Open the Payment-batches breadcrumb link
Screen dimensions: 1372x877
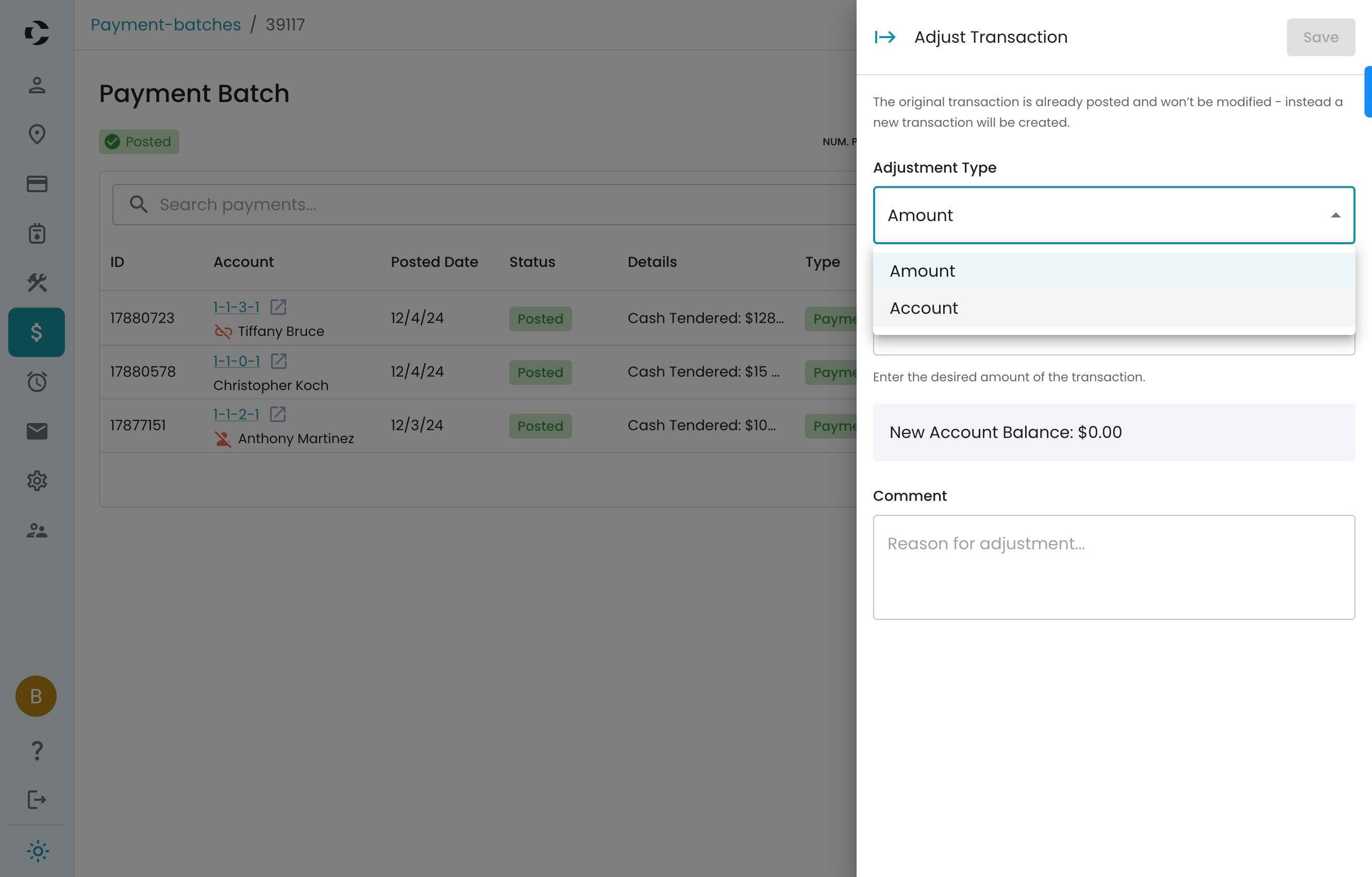point(165,25)
